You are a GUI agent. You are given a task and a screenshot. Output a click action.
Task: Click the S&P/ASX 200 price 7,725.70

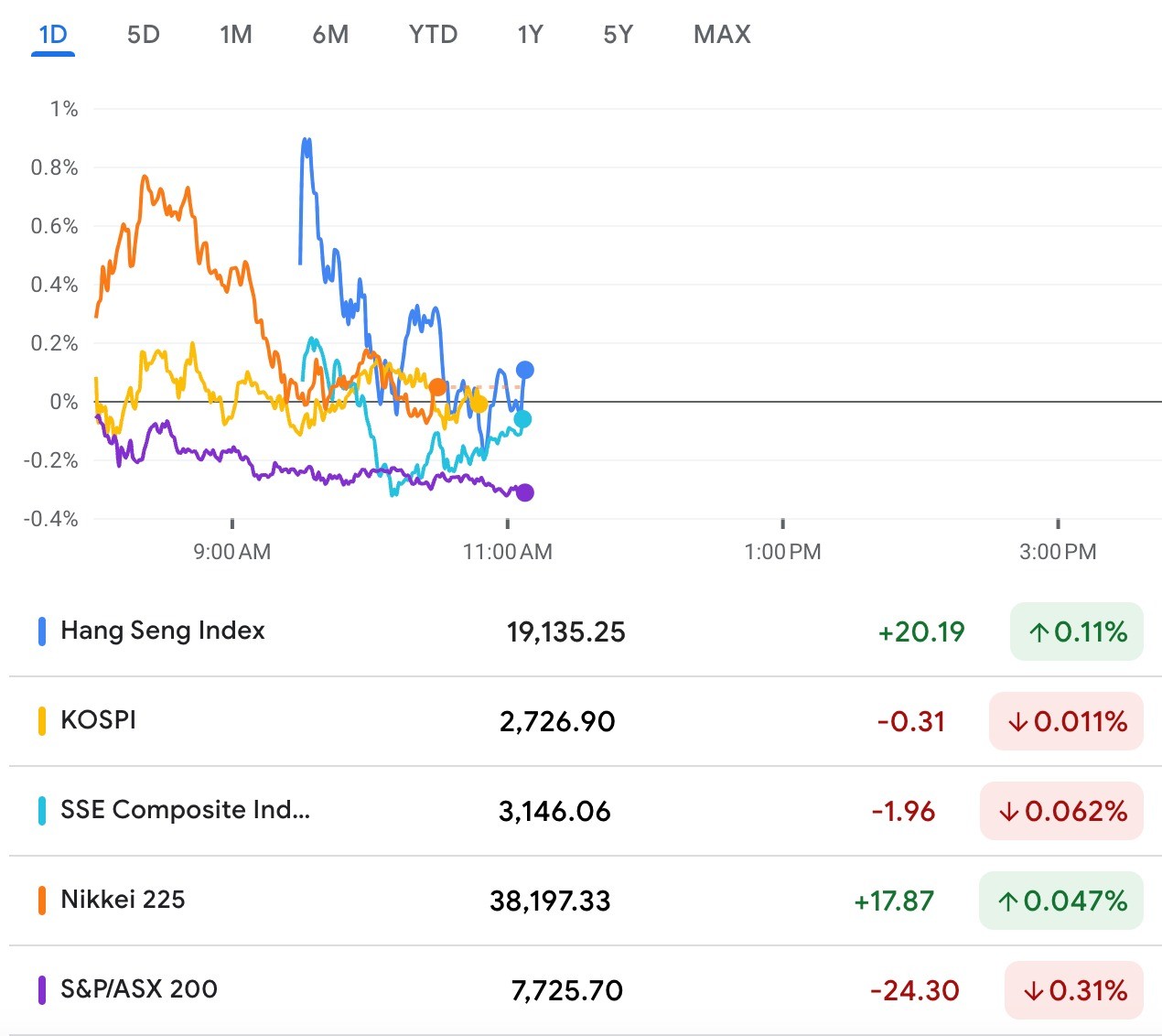coord(567,991)
